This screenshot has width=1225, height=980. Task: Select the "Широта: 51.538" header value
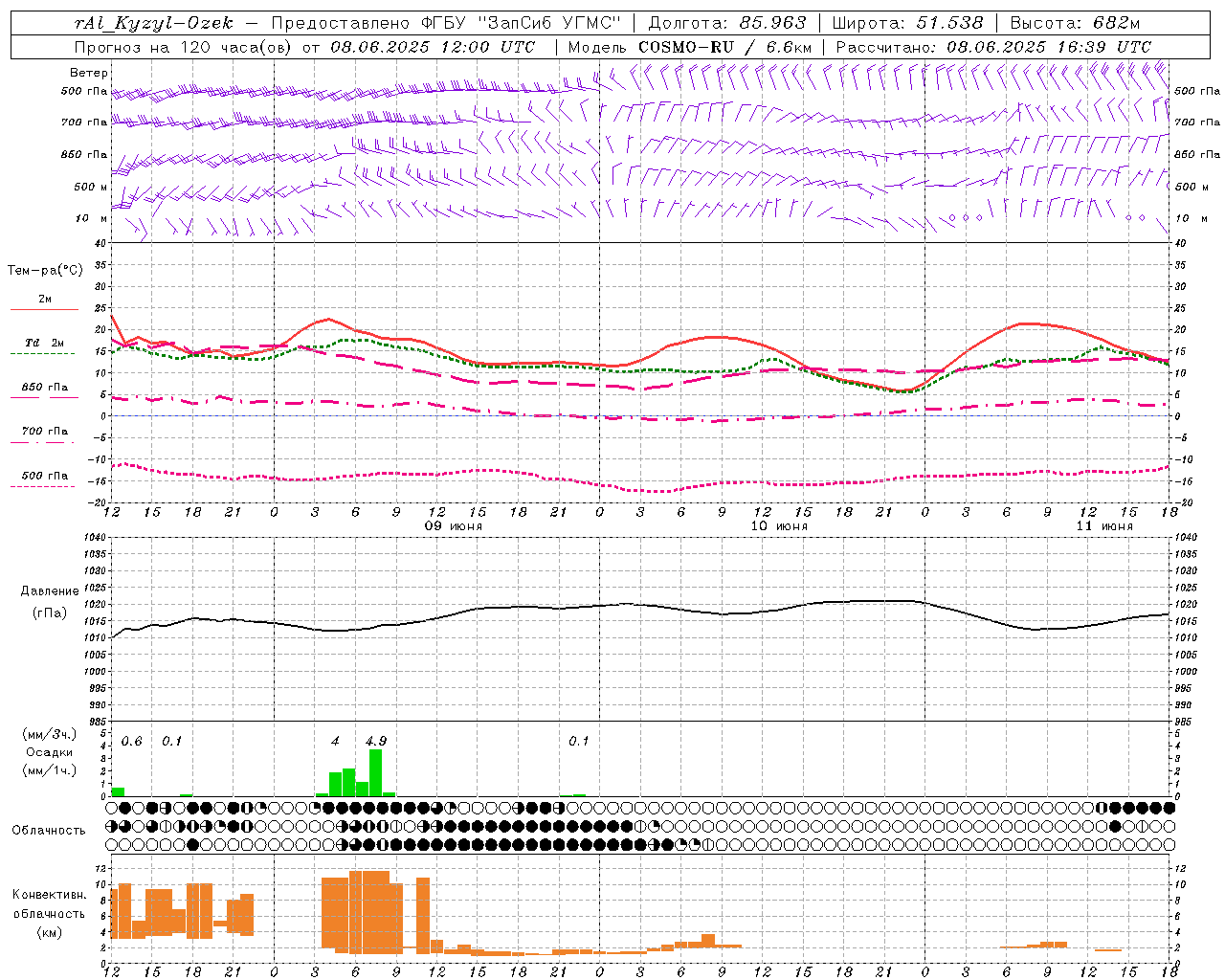(907, 23)
